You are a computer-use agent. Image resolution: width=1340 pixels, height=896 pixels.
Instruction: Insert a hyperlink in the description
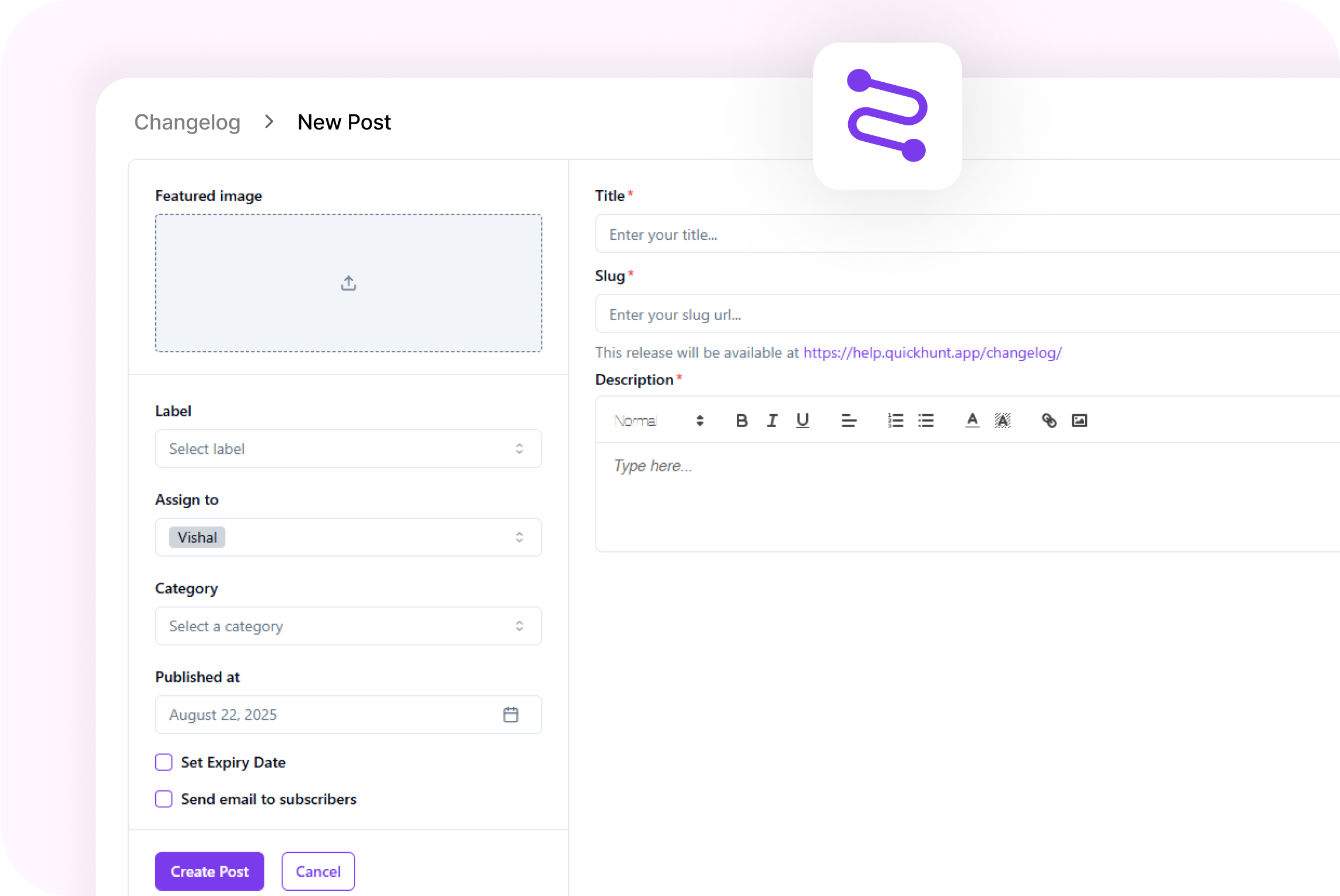pos(1049,421)
